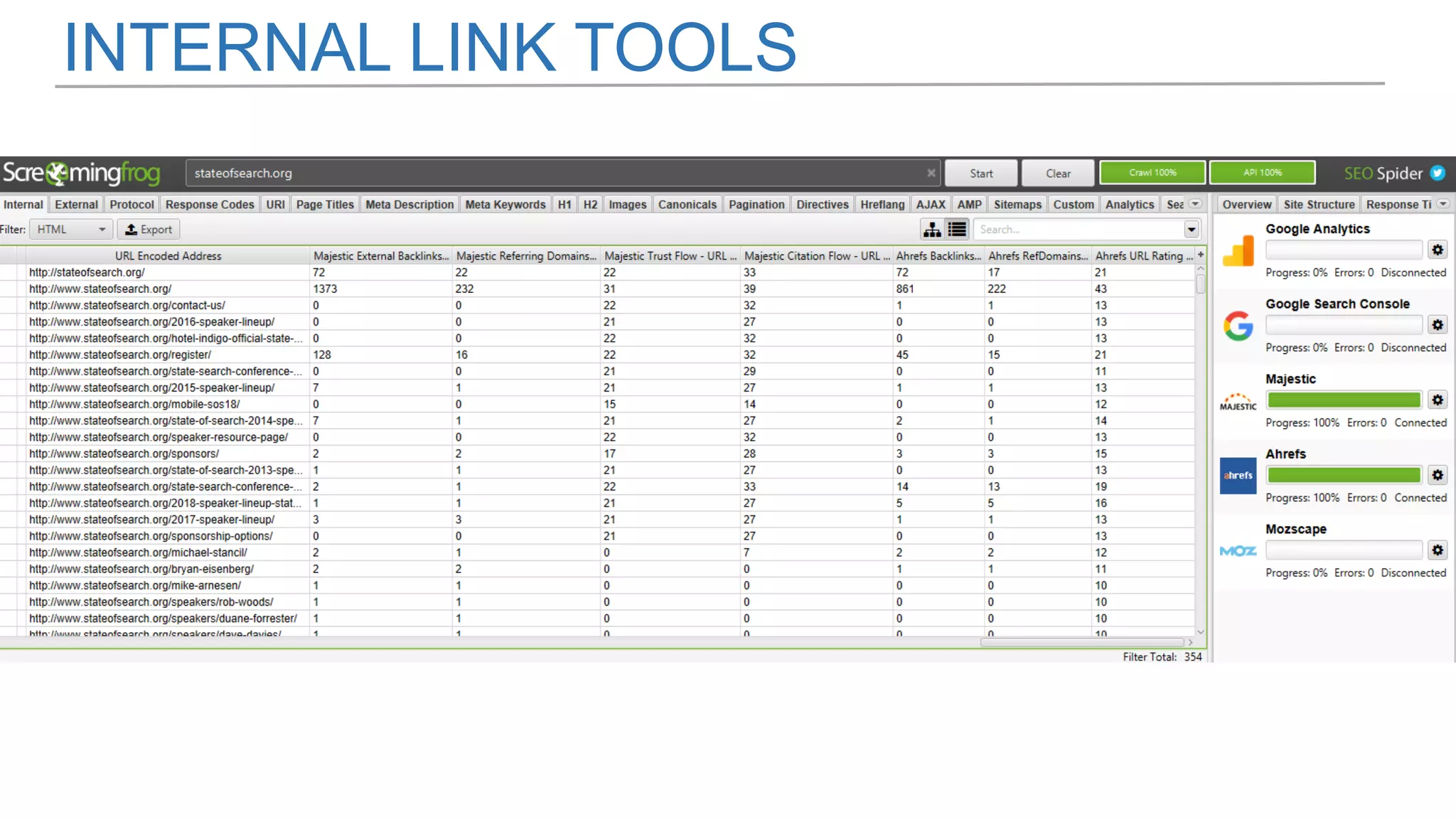Click the Crawl 100% progress button
Screen dimensions: 1456x819
[x=1152, y=173]
